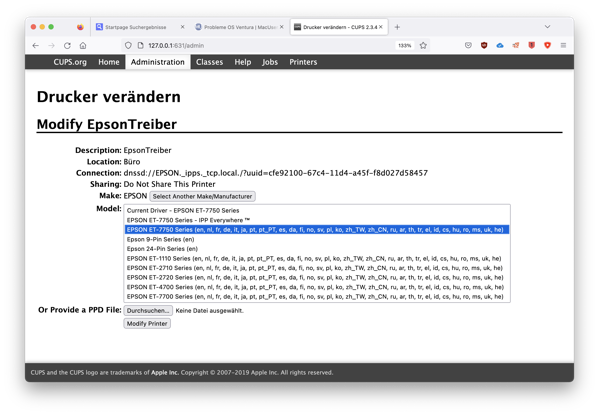Close the Probleme OS Ventura tab
Image resolution: width=599 pixels, height=415 pixels.
[x=282, y=27]
